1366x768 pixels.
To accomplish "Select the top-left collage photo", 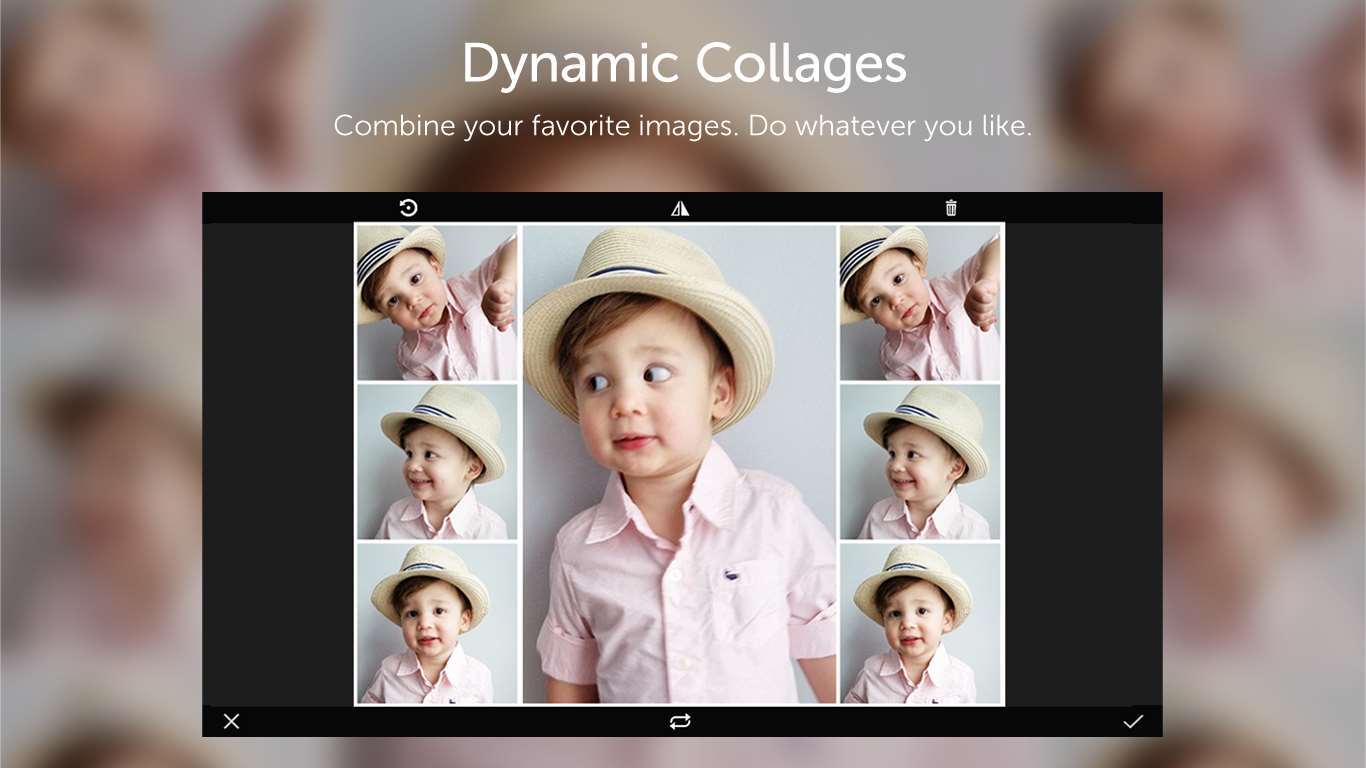I will [x=437, y=302].
